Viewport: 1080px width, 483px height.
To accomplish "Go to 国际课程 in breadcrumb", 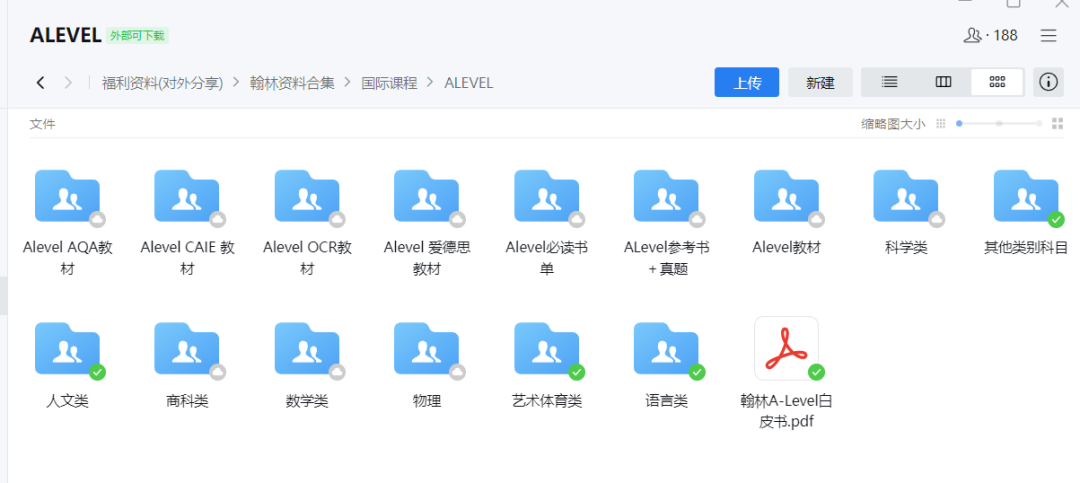I will tap(389, 83).
